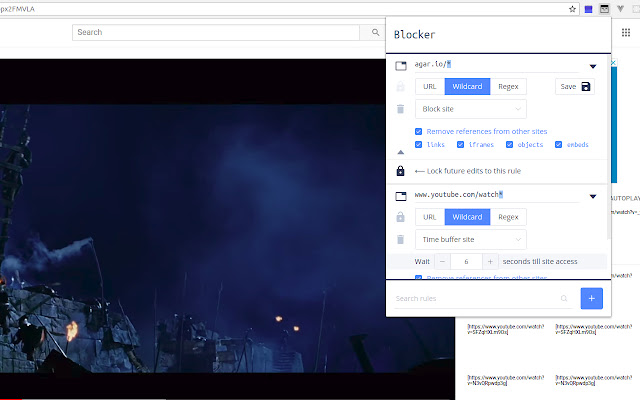Click the YouTube Search box
This screenshot has height=400, width=640.
(x=216, y=32)
